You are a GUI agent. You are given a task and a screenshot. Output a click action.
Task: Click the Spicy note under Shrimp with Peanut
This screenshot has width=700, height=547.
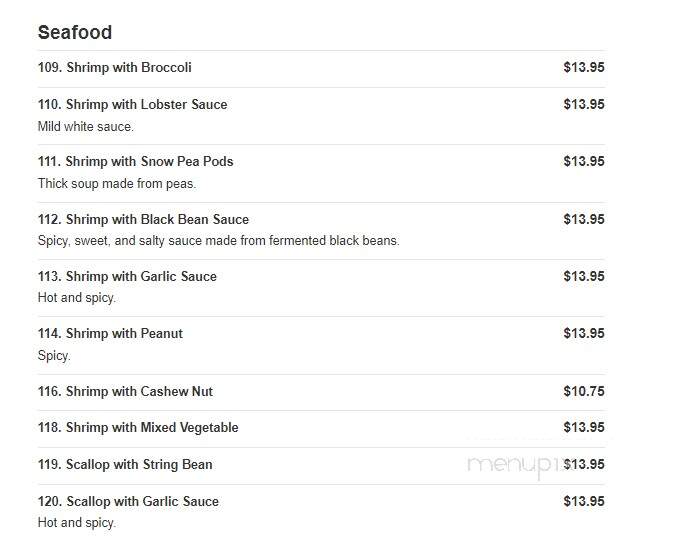(x=54, y=356)
